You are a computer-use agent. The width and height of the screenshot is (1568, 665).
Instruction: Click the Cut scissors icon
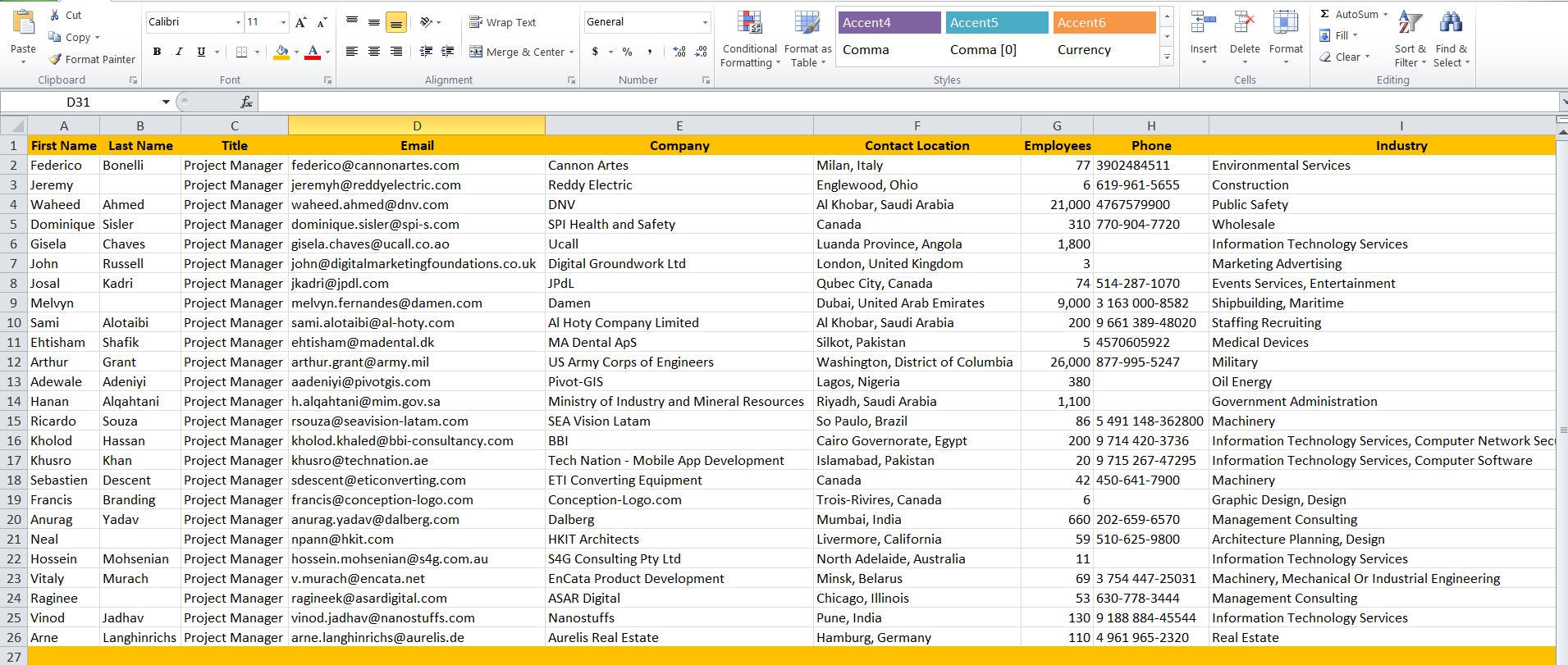pos(55,15)
